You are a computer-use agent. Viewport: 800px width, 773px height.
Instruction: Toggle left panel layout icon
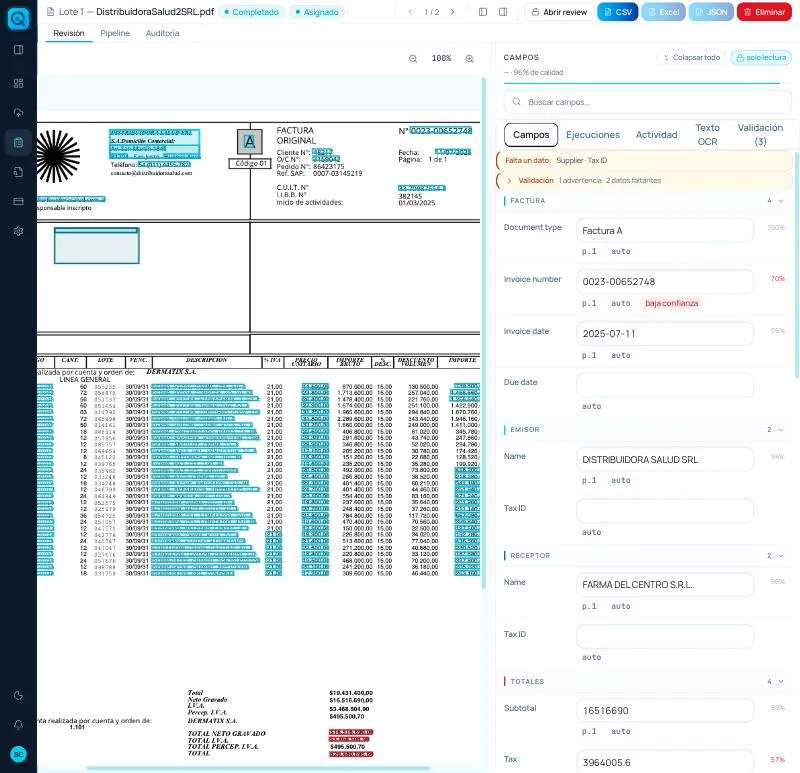pos(483,12)
